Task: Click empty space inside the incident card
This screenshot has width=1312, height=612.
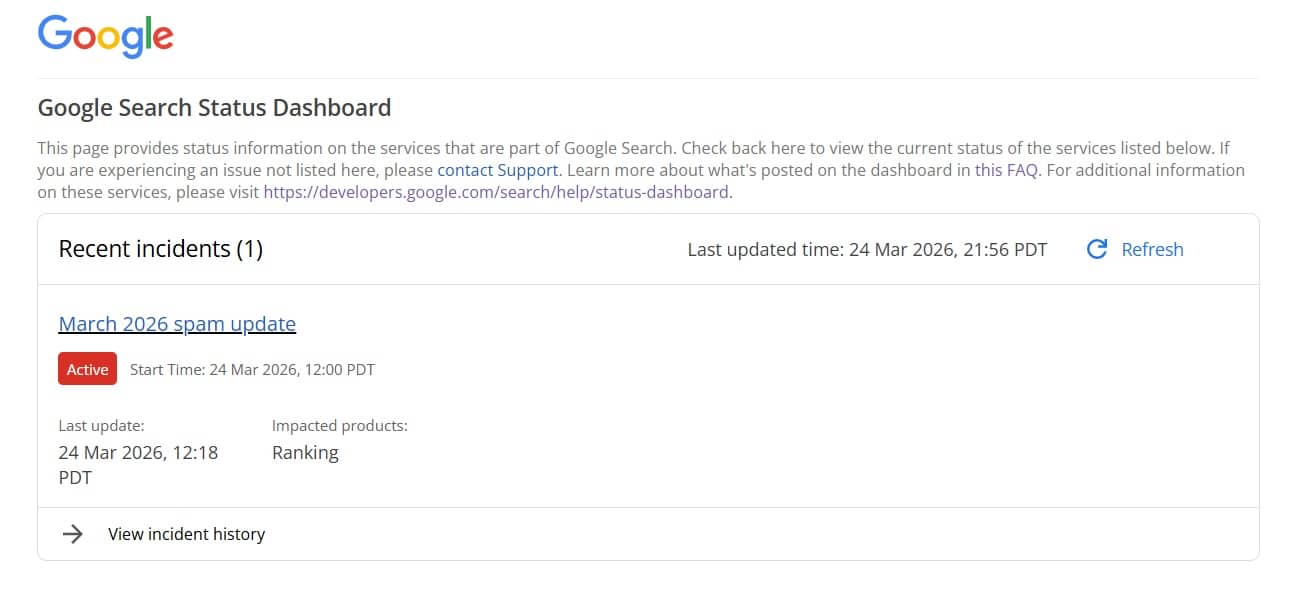Action: [x=800, y=420]
